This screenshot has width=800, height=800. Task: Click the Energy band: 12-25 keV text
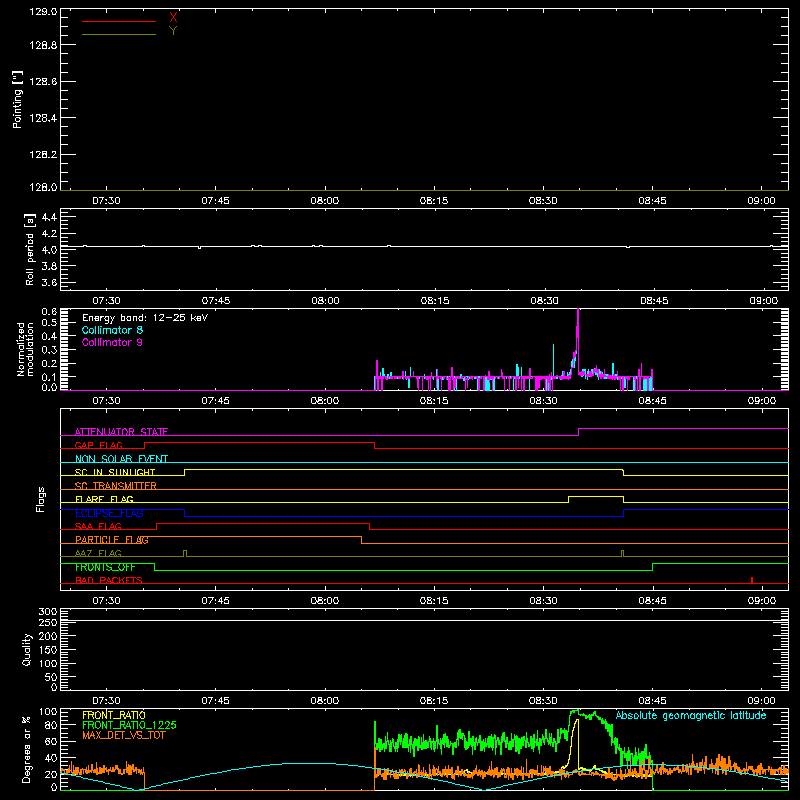click(145, 318)
